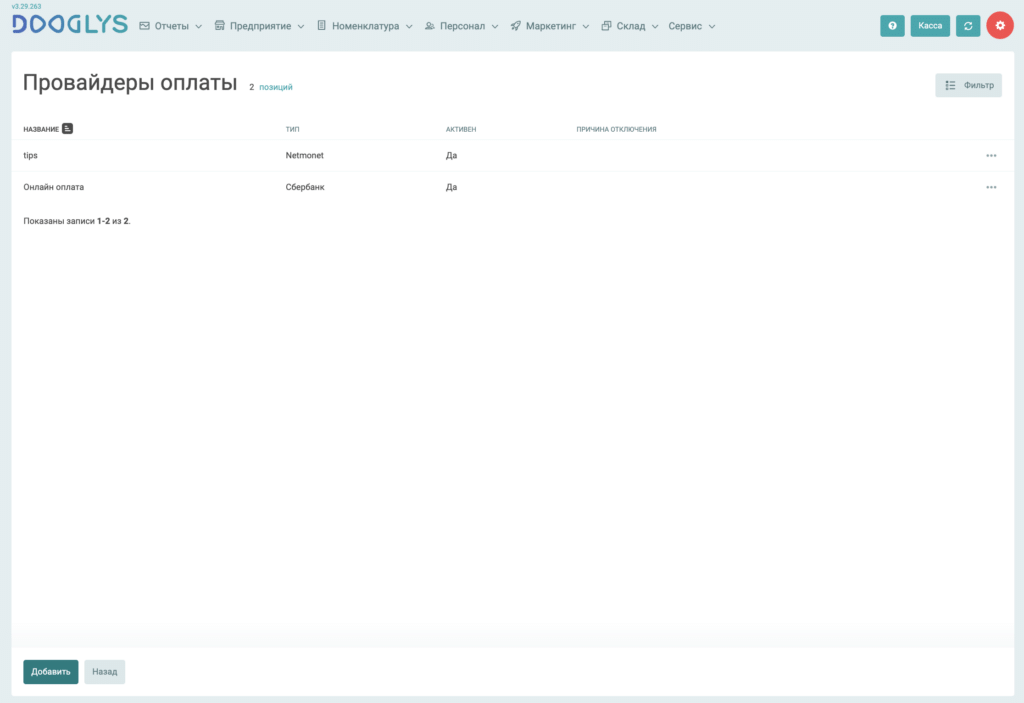This screenshot has height=703, width=1024.
Task: Click the Добавить button
Action: coord(51,672)
